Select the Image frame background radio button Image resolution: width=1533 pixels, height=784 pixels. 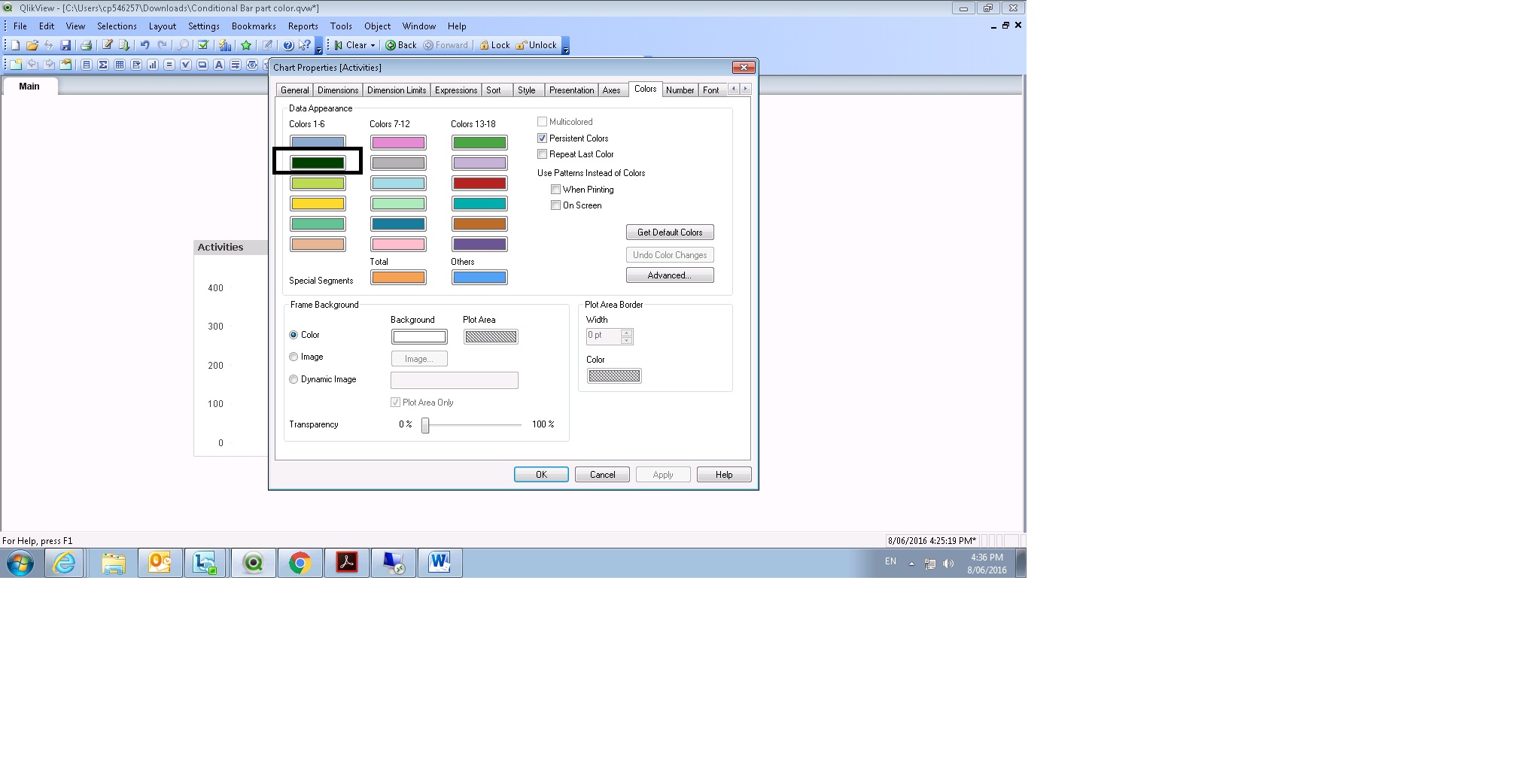[x=294, y=357]
